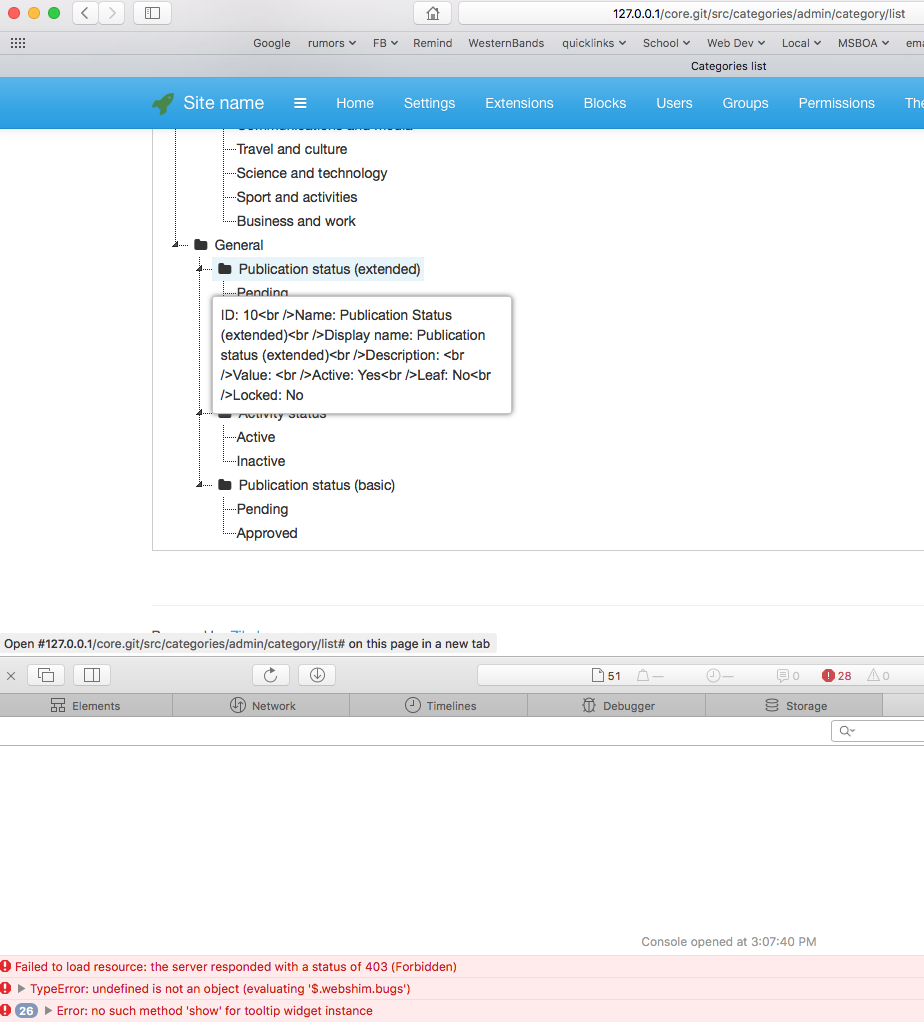Toggle the Safari sidebar button
924x1028 pixels.
click(152, 13)
